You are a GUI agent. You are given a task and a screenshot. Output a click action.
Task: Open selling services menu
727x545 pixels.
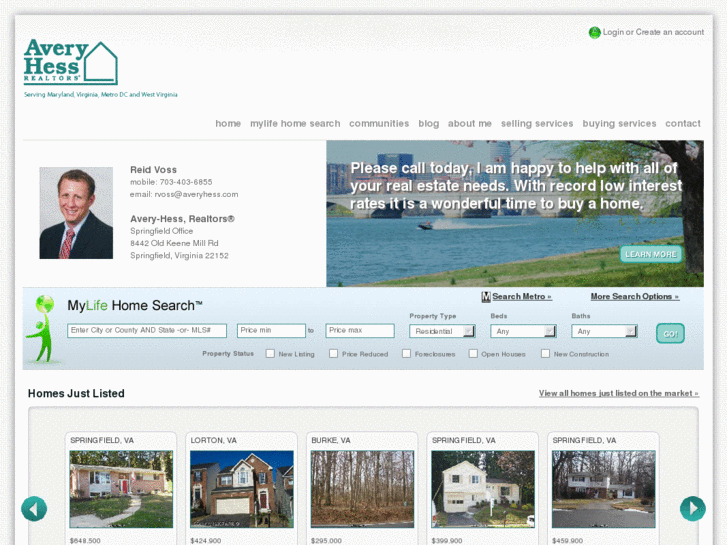537,123
